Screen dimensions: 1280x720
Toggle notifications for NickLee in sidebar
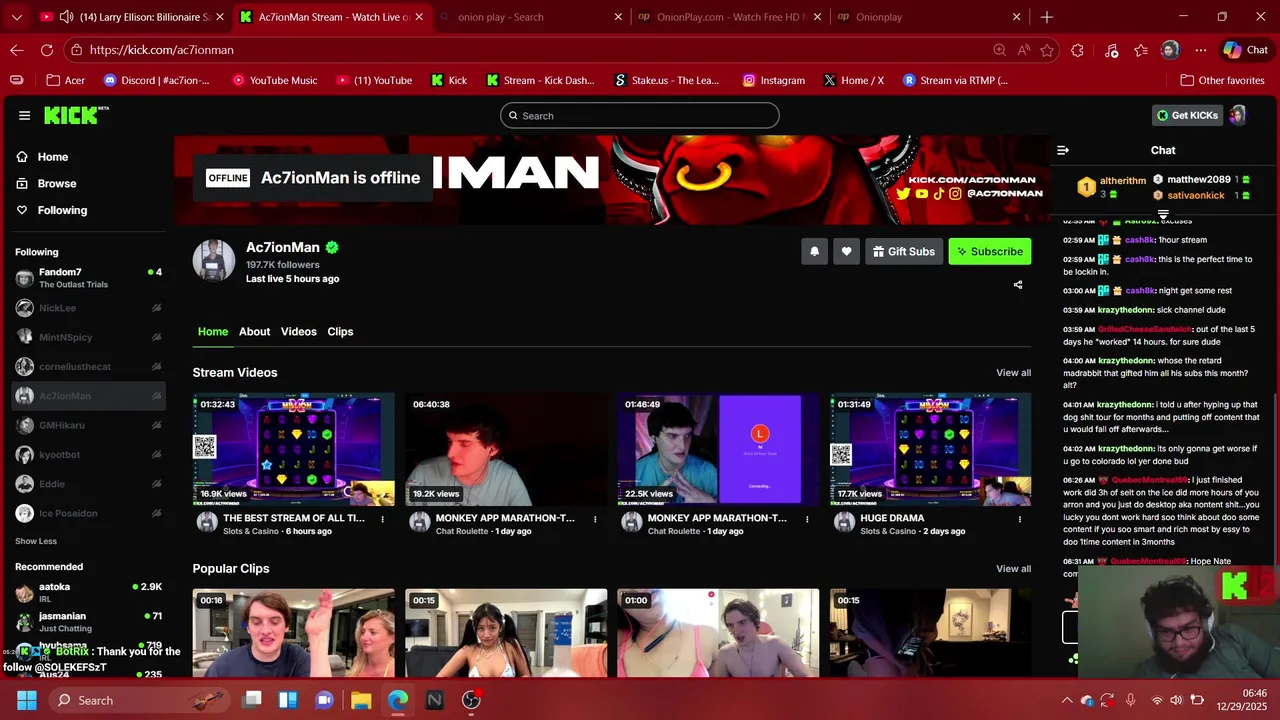156,308
